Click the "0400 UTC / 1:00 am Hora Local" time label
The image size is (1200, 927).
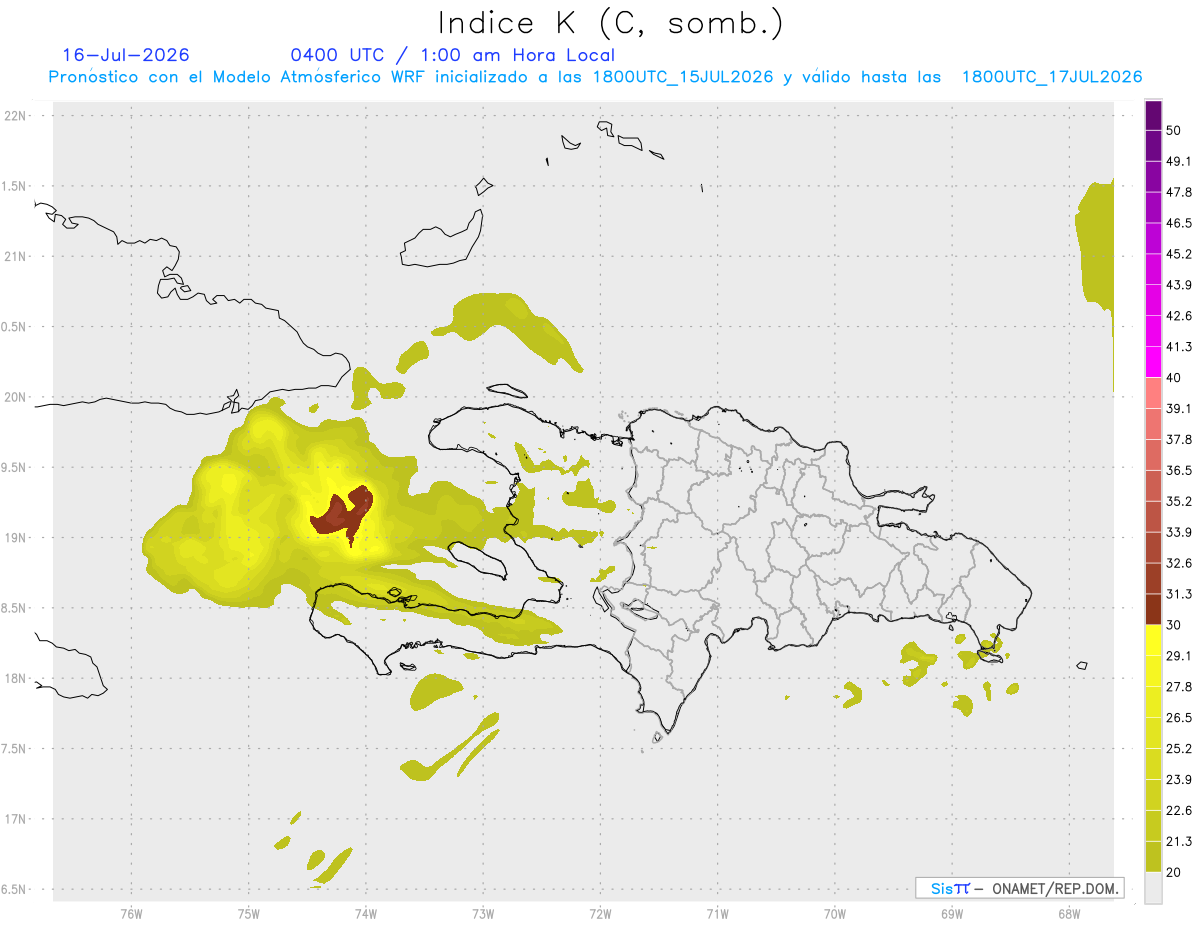pos(453,55)
